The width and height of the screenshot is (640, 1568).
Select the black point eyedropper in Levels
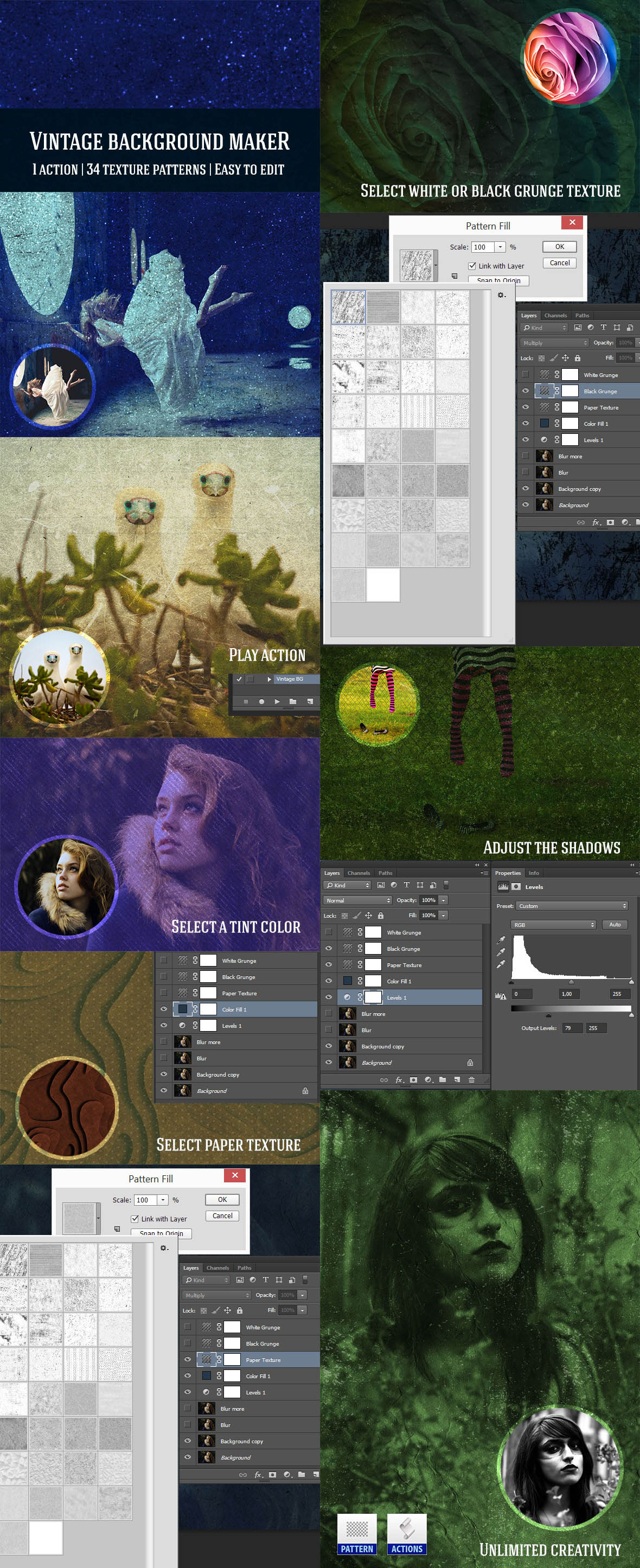point(501,940)
